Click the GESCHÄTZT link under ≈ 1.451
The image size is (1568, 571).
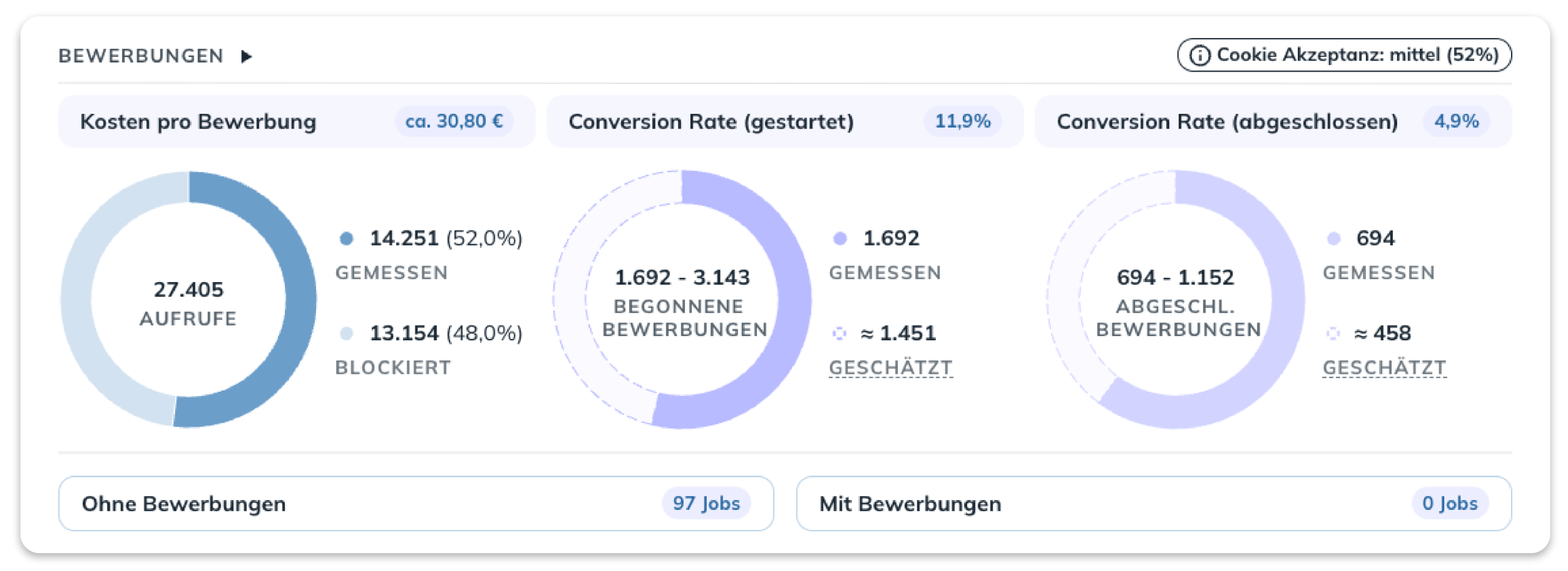(891, 368)
